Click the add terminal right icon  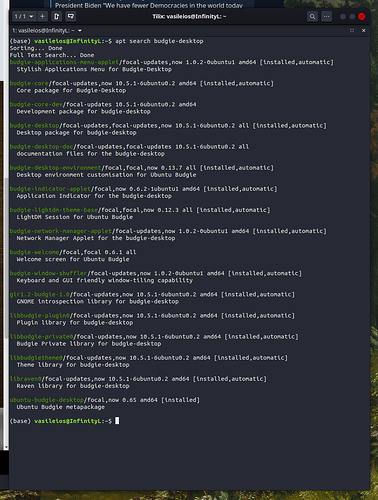pyautogui.click(x=57, y=16)
